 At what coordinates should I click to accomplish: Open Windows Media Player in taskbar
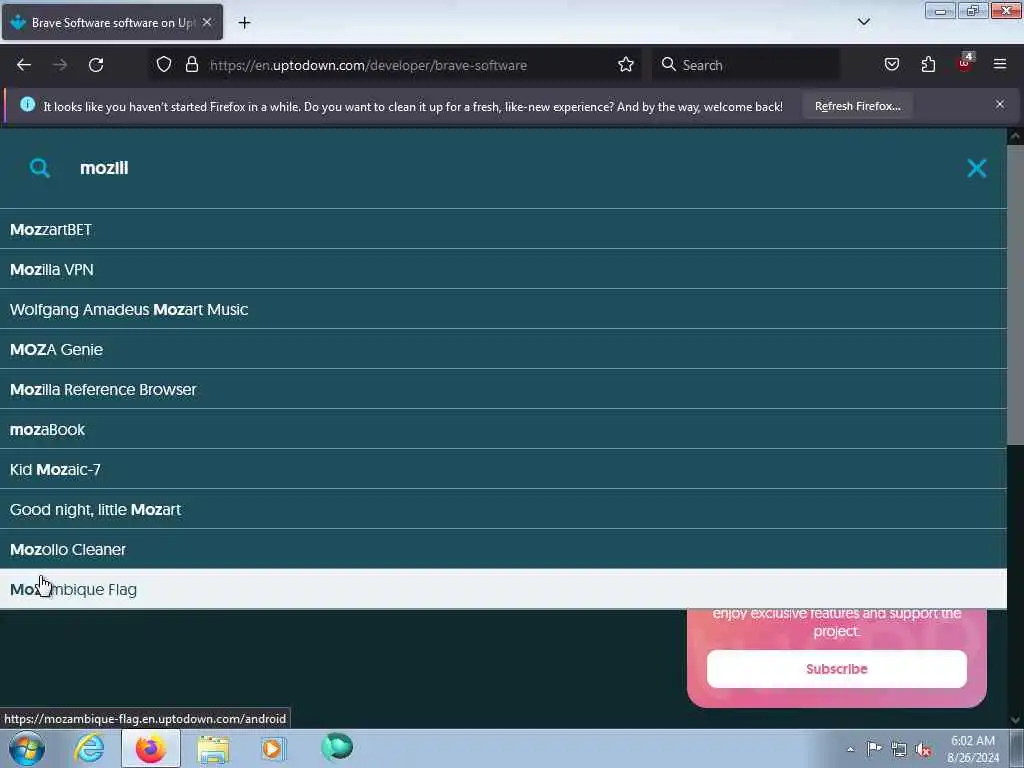coord(274,748)
